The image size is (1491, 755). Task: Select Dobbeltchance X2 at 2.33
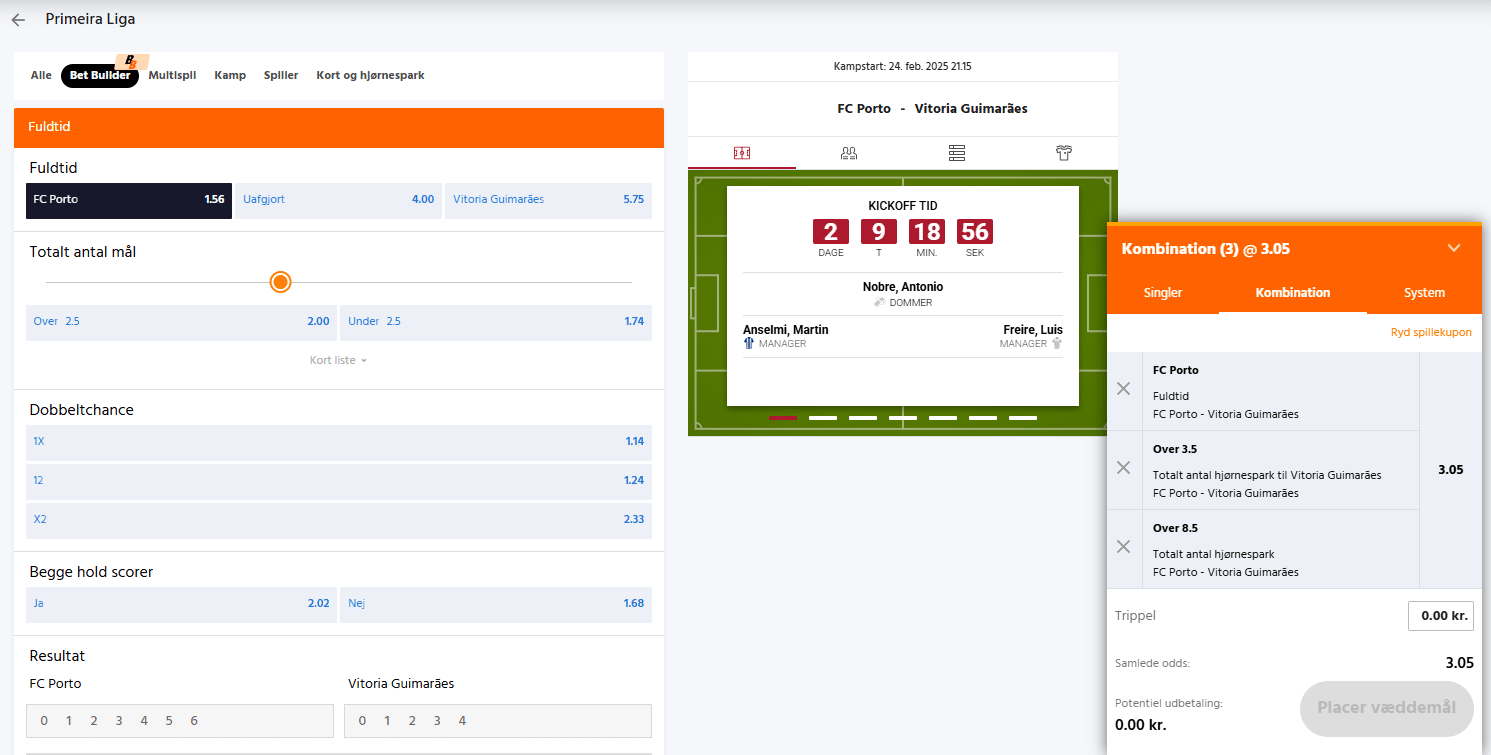(339, 520)
